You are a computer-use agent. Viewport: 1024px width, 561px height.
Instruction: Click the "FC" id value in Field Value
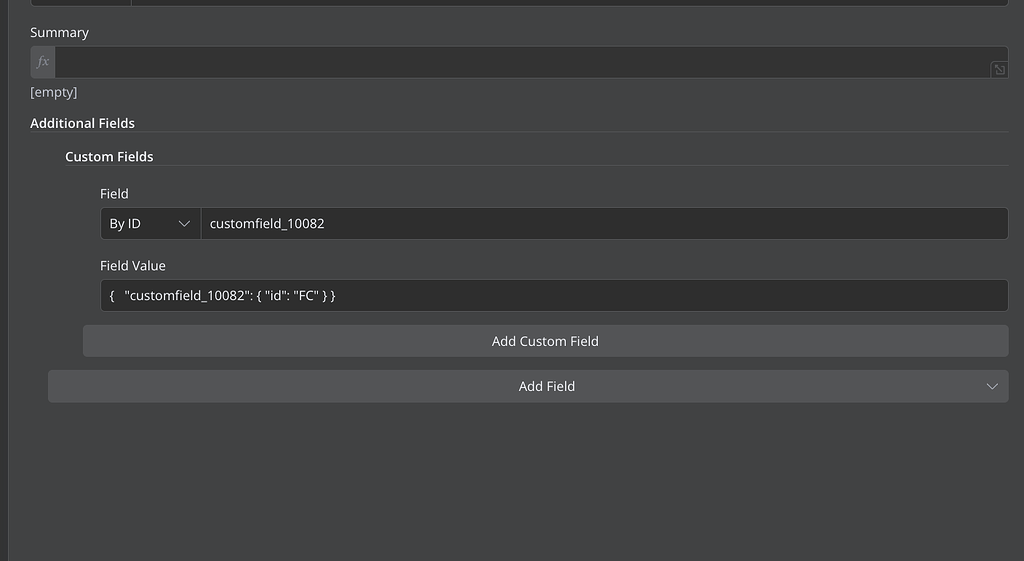coord(306,296)
